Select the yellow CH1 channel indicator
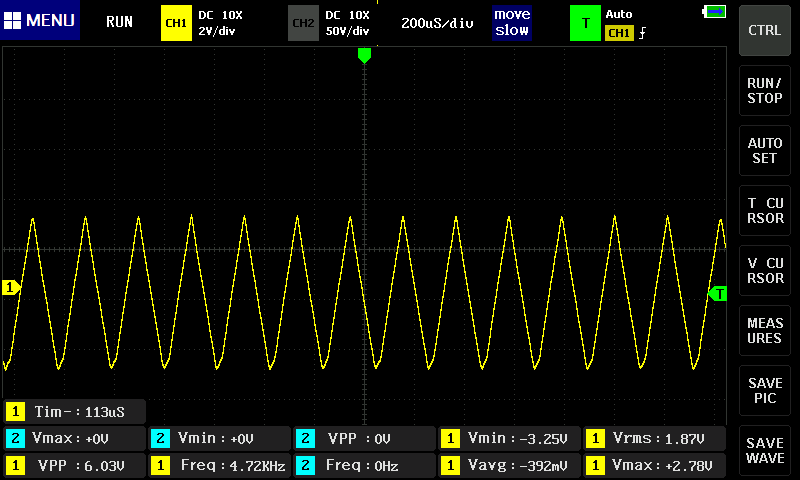800x480 pixels. 176,22
